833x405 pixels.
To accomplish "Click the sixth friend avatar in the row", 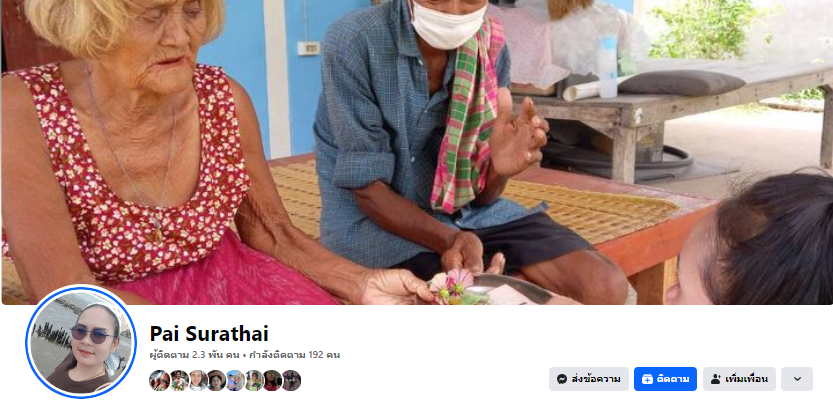I will click(x=253, y=381).
